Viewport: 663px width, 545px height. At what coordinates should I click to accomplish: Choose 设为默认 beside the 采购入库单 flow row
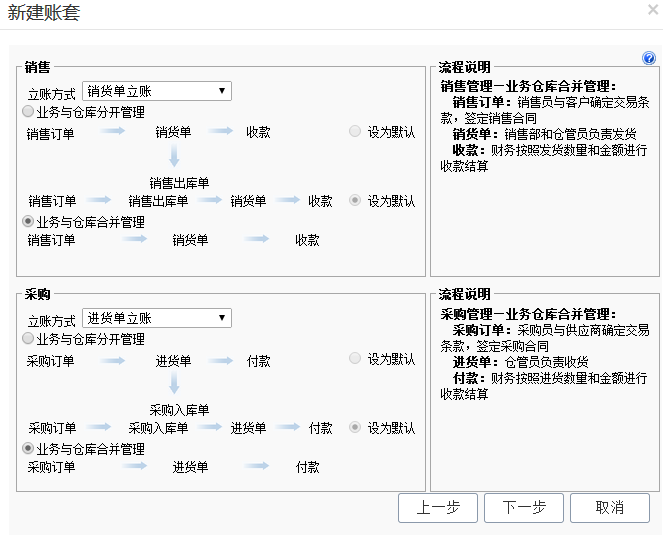tap(355, 427)
